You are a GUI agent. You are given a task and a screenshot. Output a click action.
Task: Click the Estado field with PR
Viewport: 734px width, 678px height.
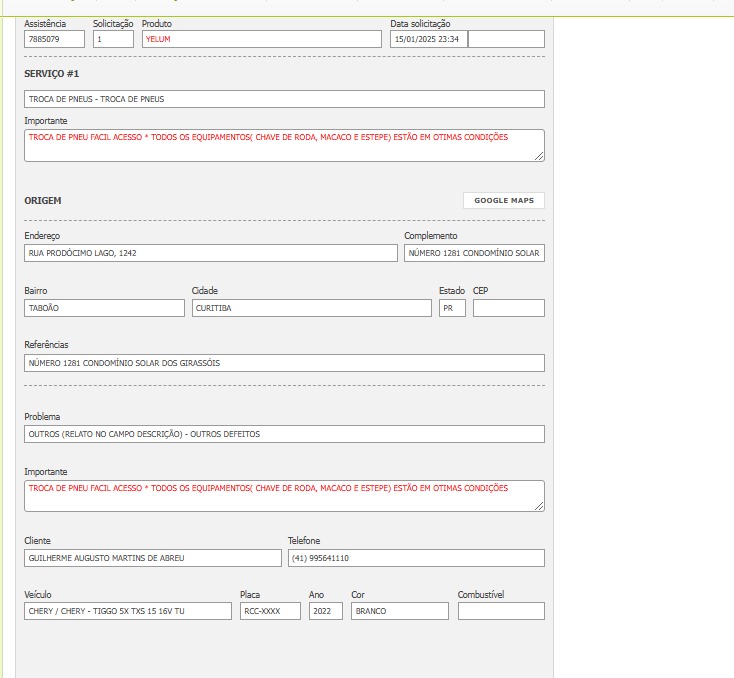tap(452, 308)
